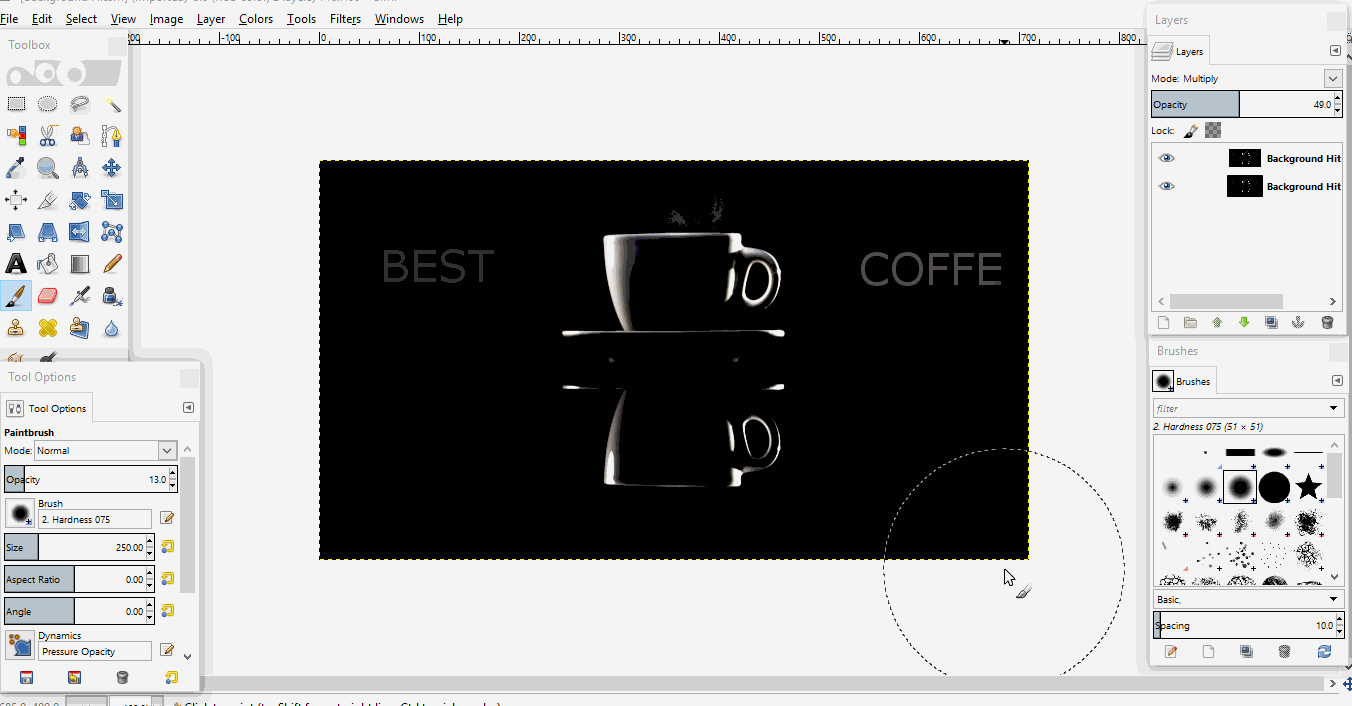Image resolution: width=1352 pixels, height=706 pixels.
Task: Select the Scissors Select tool
Action: click(x=48, y=135)
